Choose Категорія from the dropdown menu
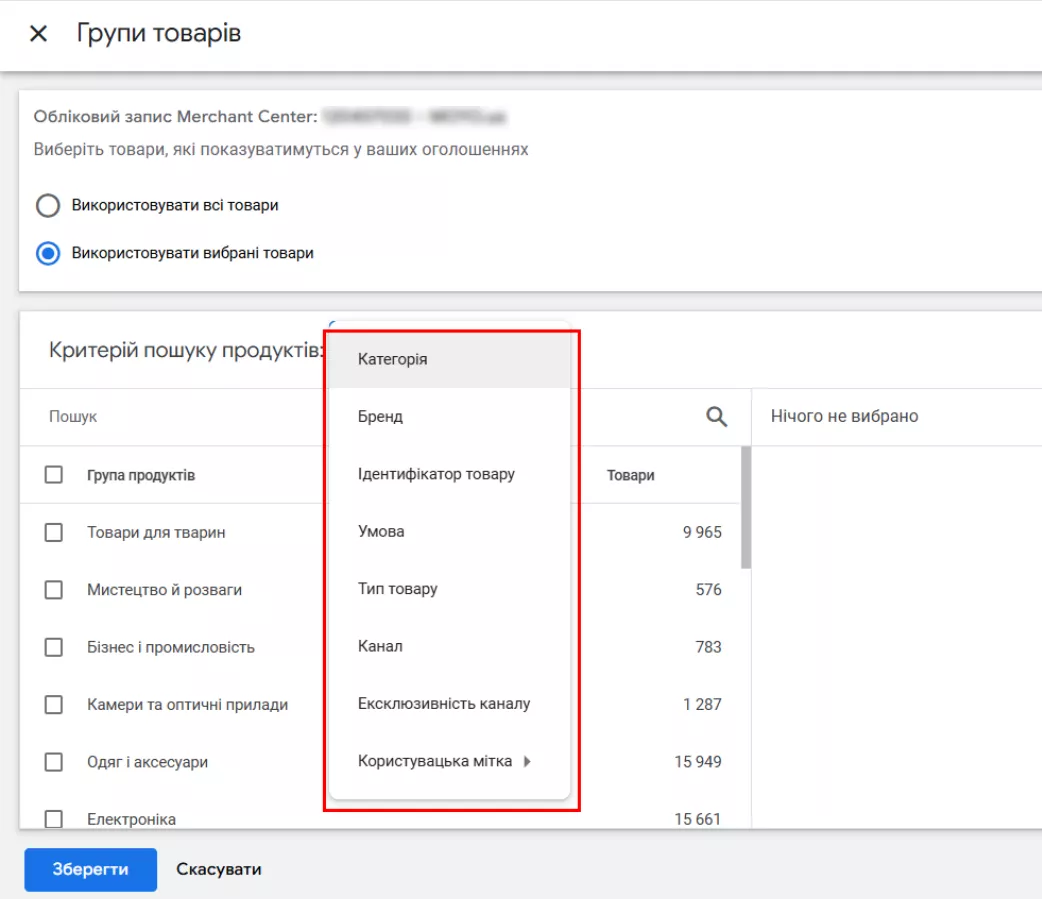 [393, 359]
